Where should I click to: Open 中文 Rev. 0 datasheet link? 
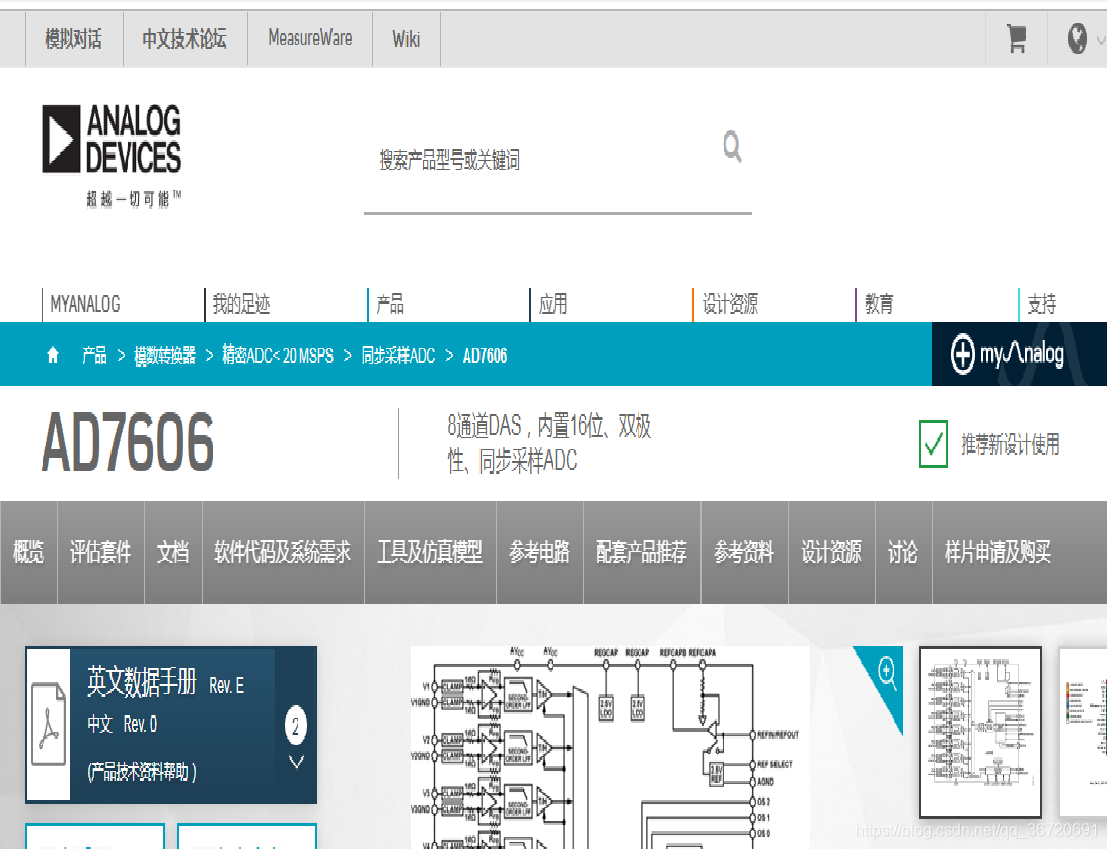coord(122,724)
